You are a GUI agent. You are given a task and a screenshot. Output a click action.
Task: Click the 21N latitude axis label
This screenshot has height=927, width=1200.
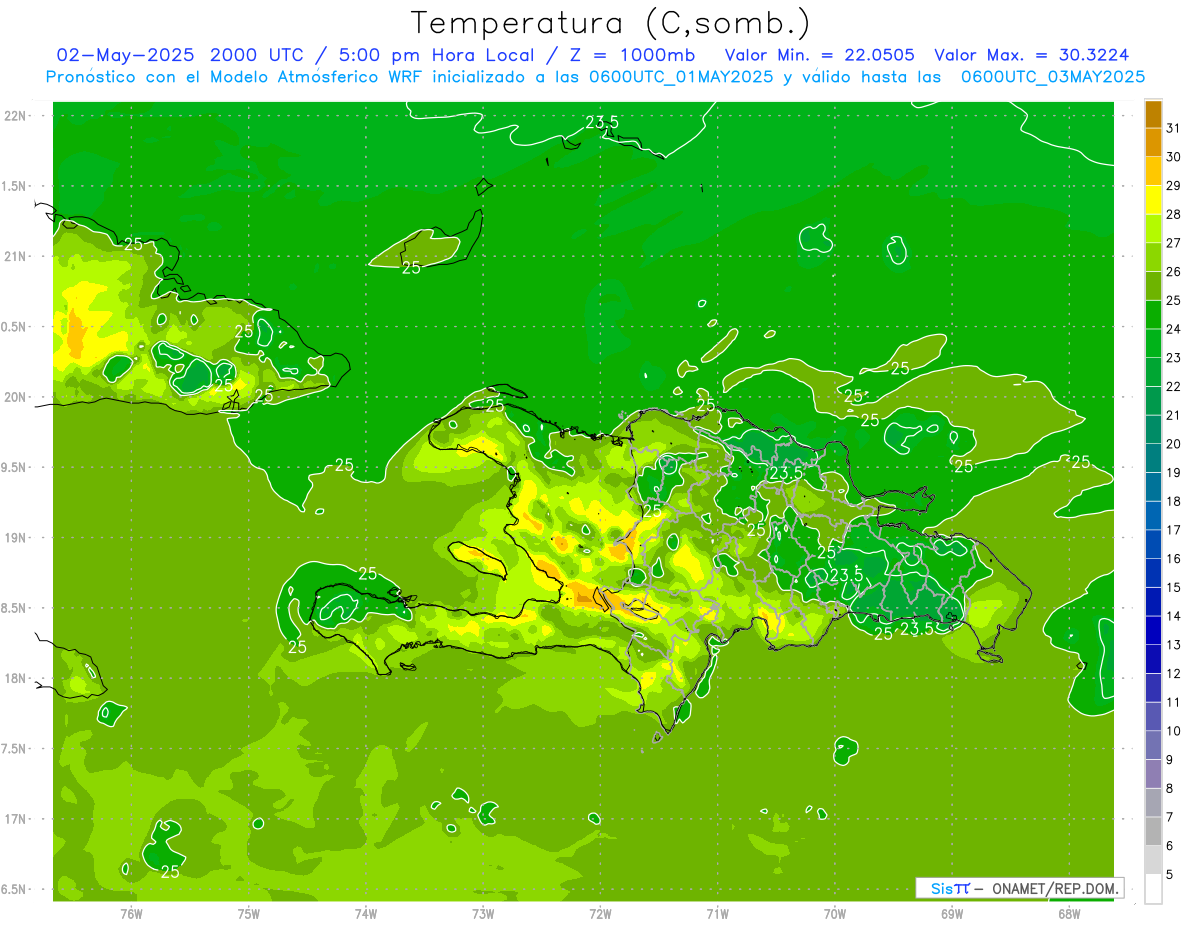[x=16, y=256]
